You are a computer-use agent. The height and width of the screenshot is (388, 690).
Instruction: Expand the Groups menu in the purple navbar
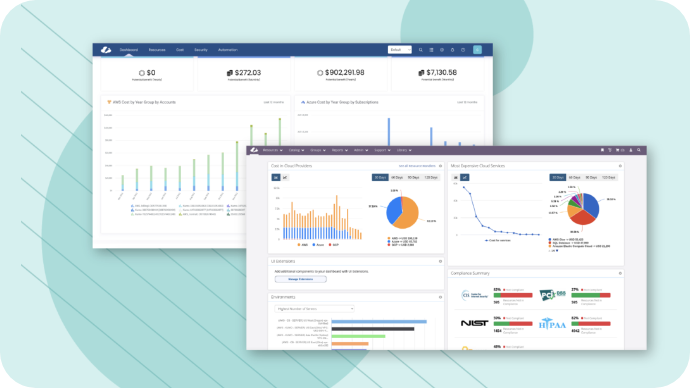(x=318, y=150)
